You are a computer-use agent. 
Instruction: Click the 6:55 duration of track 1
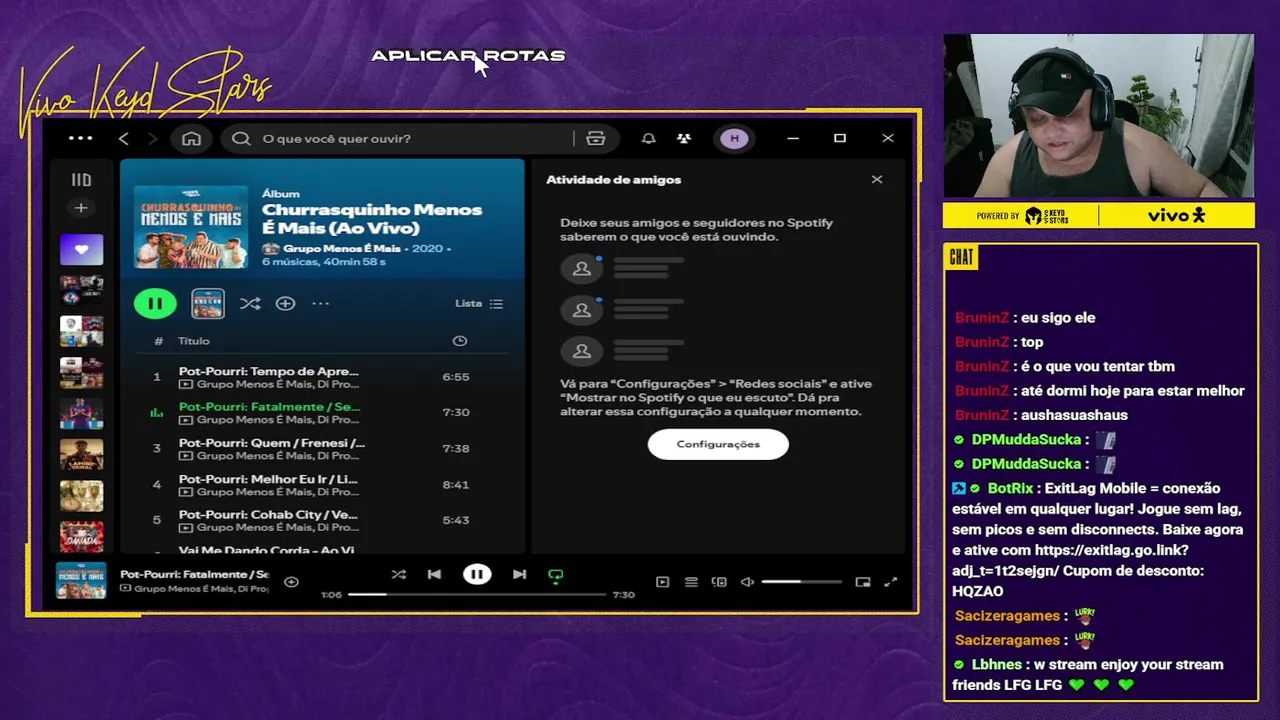(456, 377)
